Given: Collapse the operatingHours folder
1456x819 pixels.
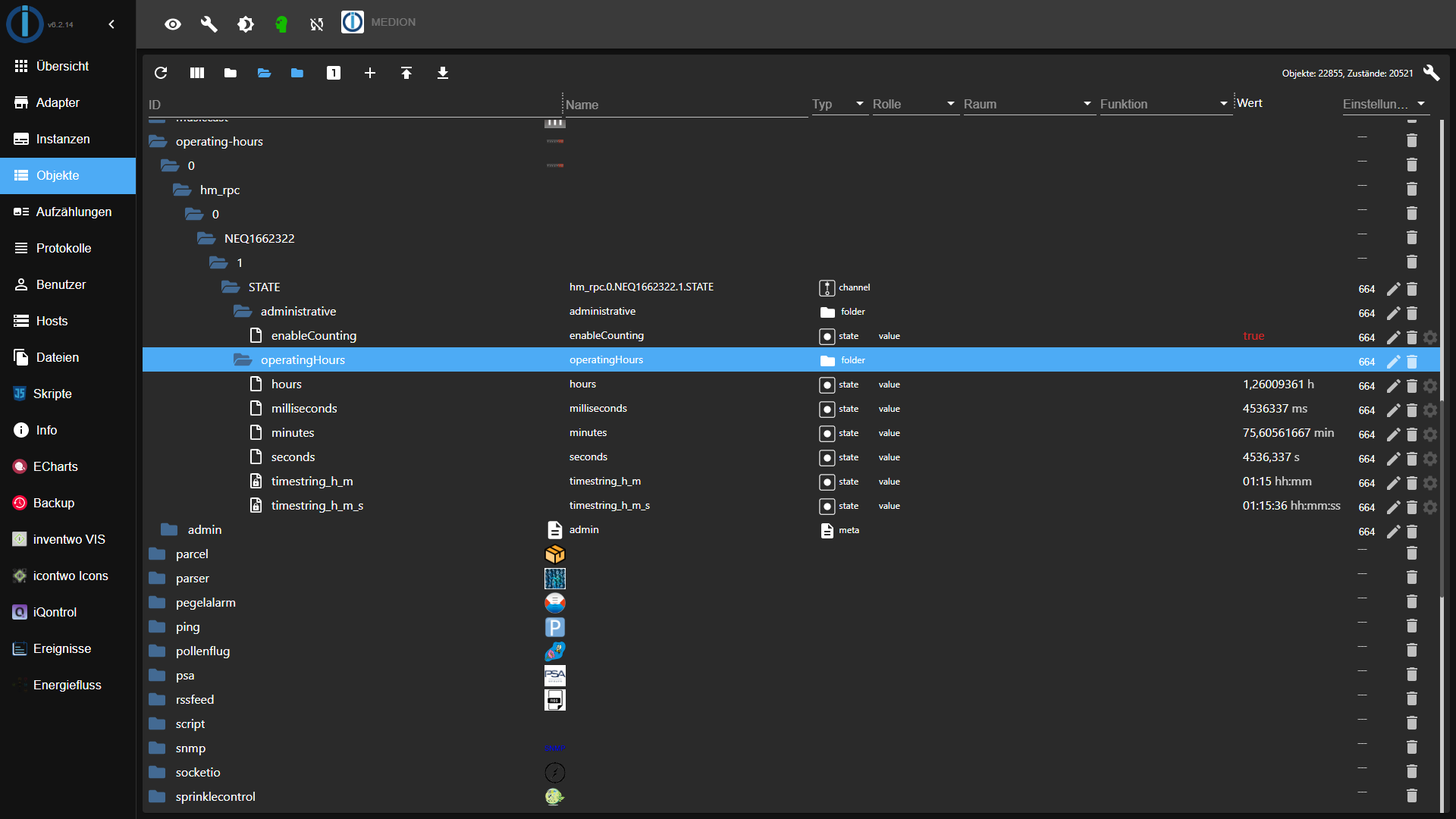Looking at the screenshot, I should coord(243,359).
